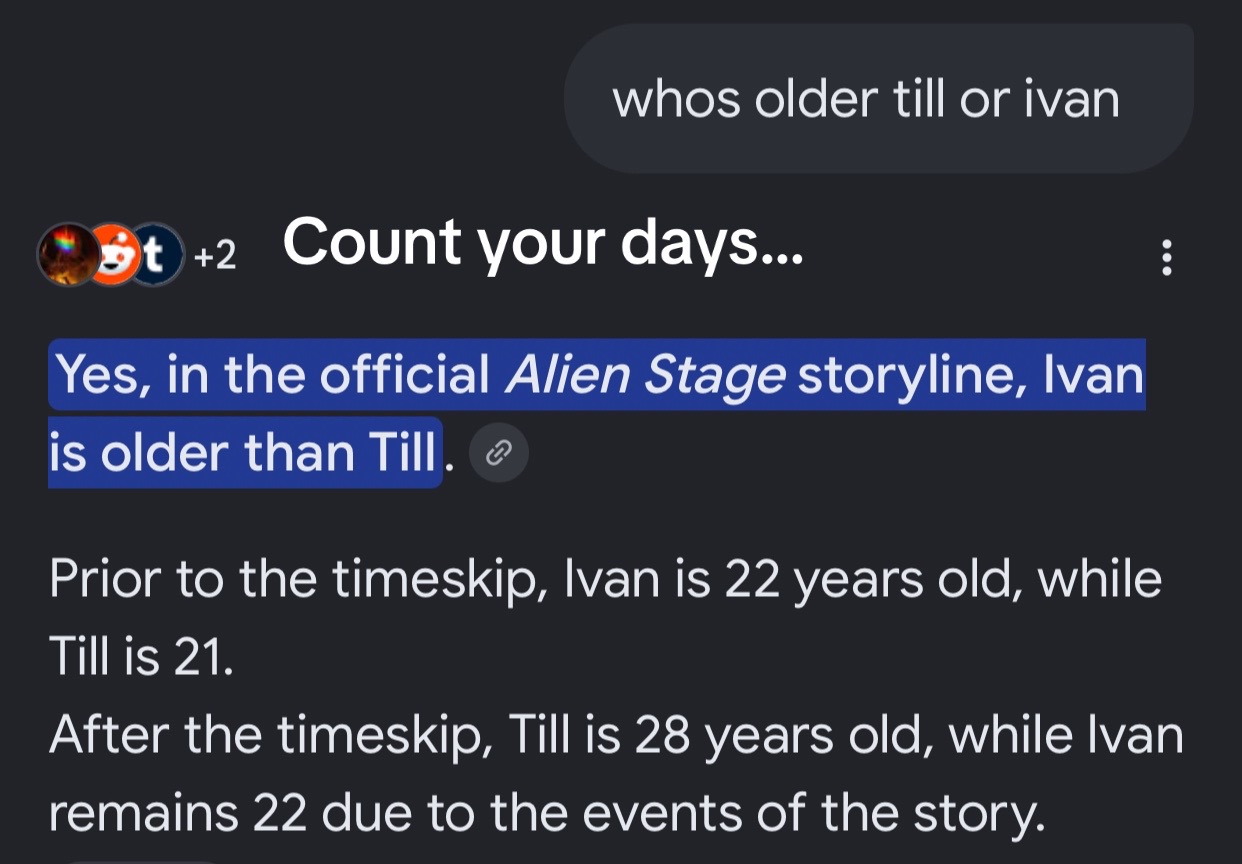Screen dimensions: 1242x864
Task: Click the italic "Alien Stage" text
Action: [x=646, y=375]
